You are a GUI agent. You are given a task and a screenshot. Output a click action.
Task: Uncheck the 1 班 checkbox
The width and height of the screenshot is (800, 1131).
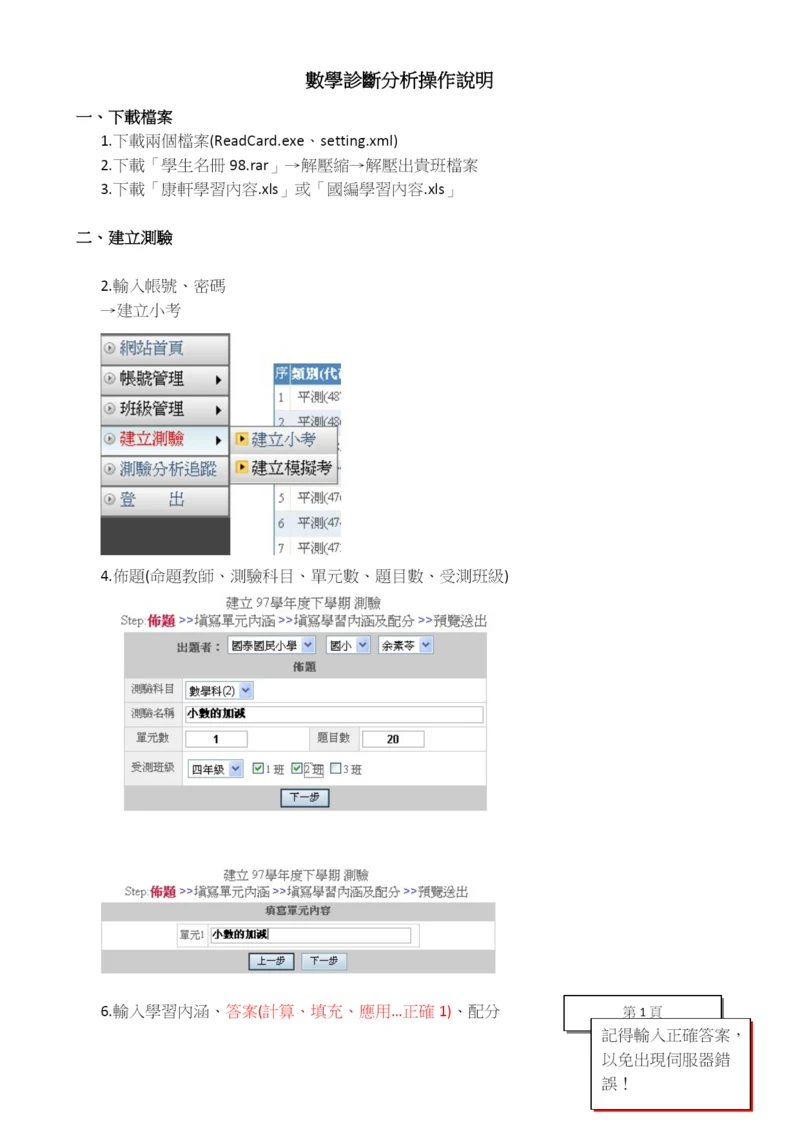[x=258, y=769]
